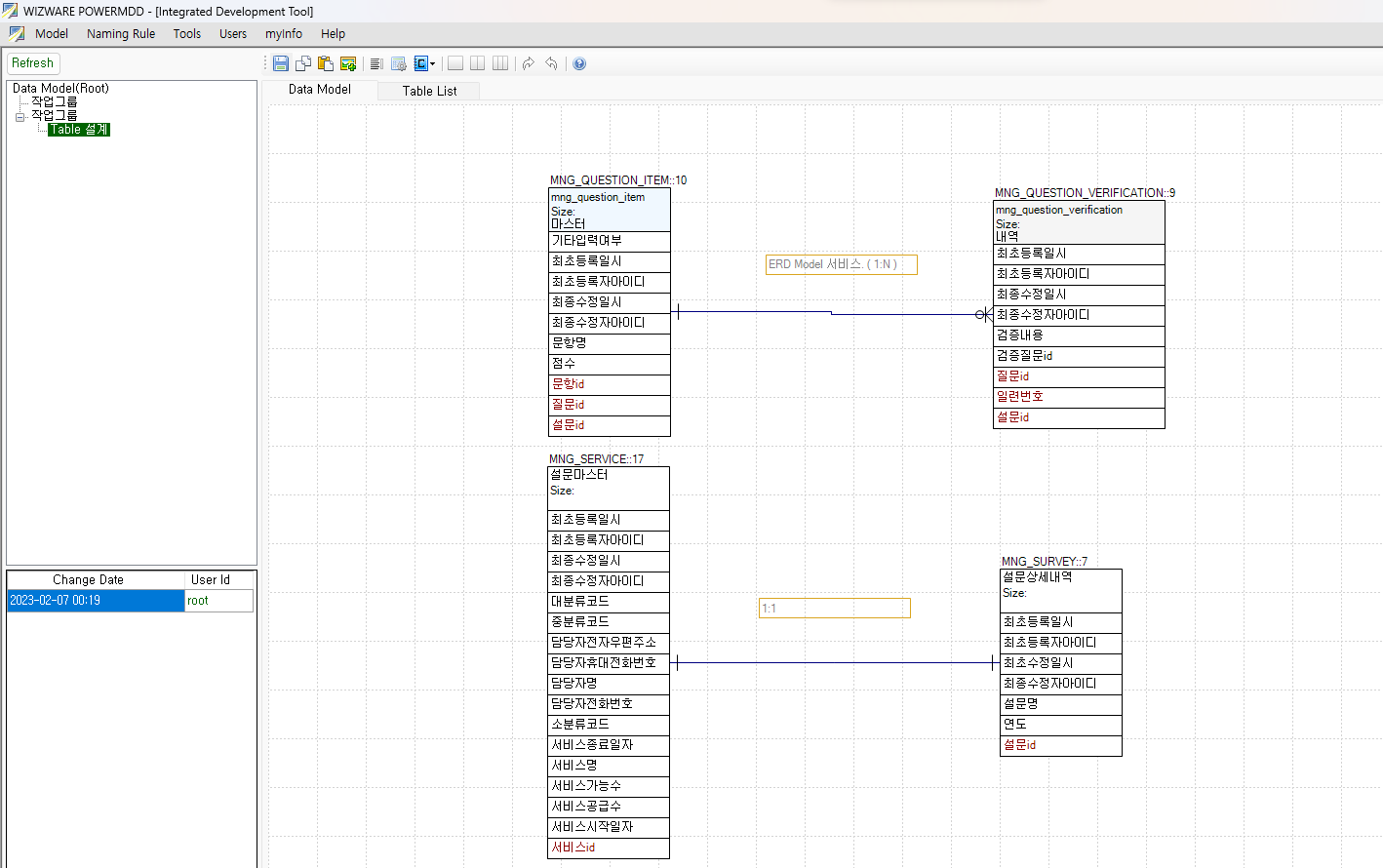Click the root user cell
Image resolution: width=1383 pixels, height=868 pixels.
click(219, 601)
